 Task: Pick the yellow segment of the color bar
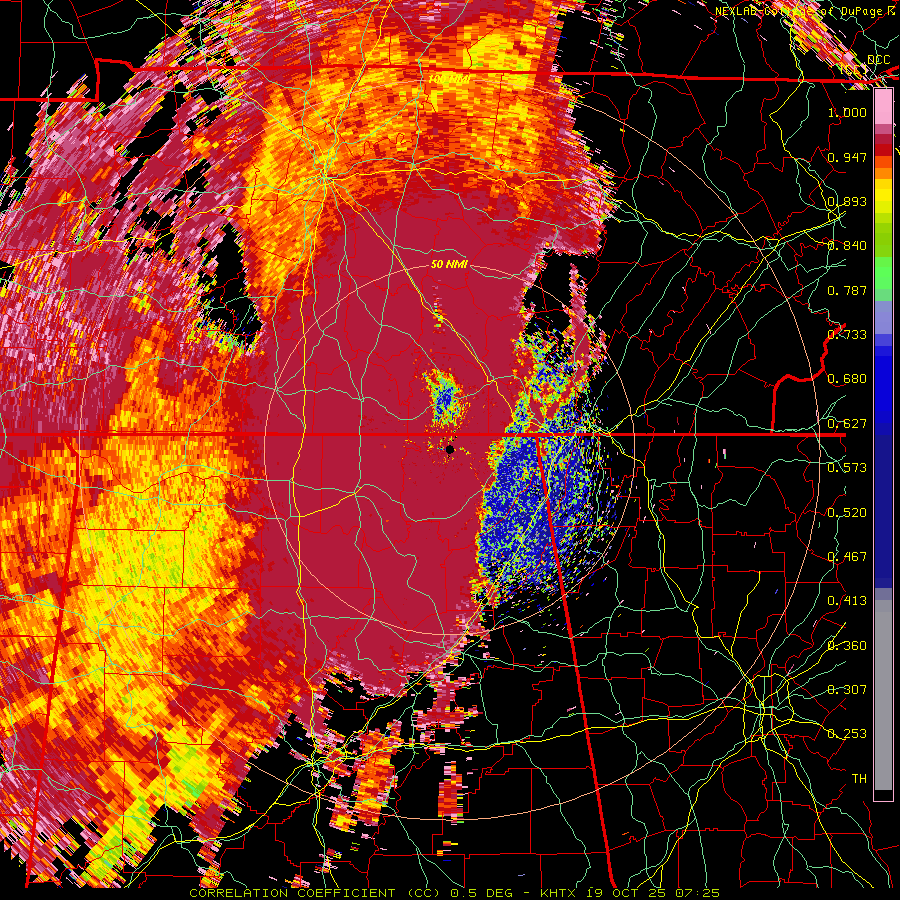pyautogui.click(x=883, y=195)
